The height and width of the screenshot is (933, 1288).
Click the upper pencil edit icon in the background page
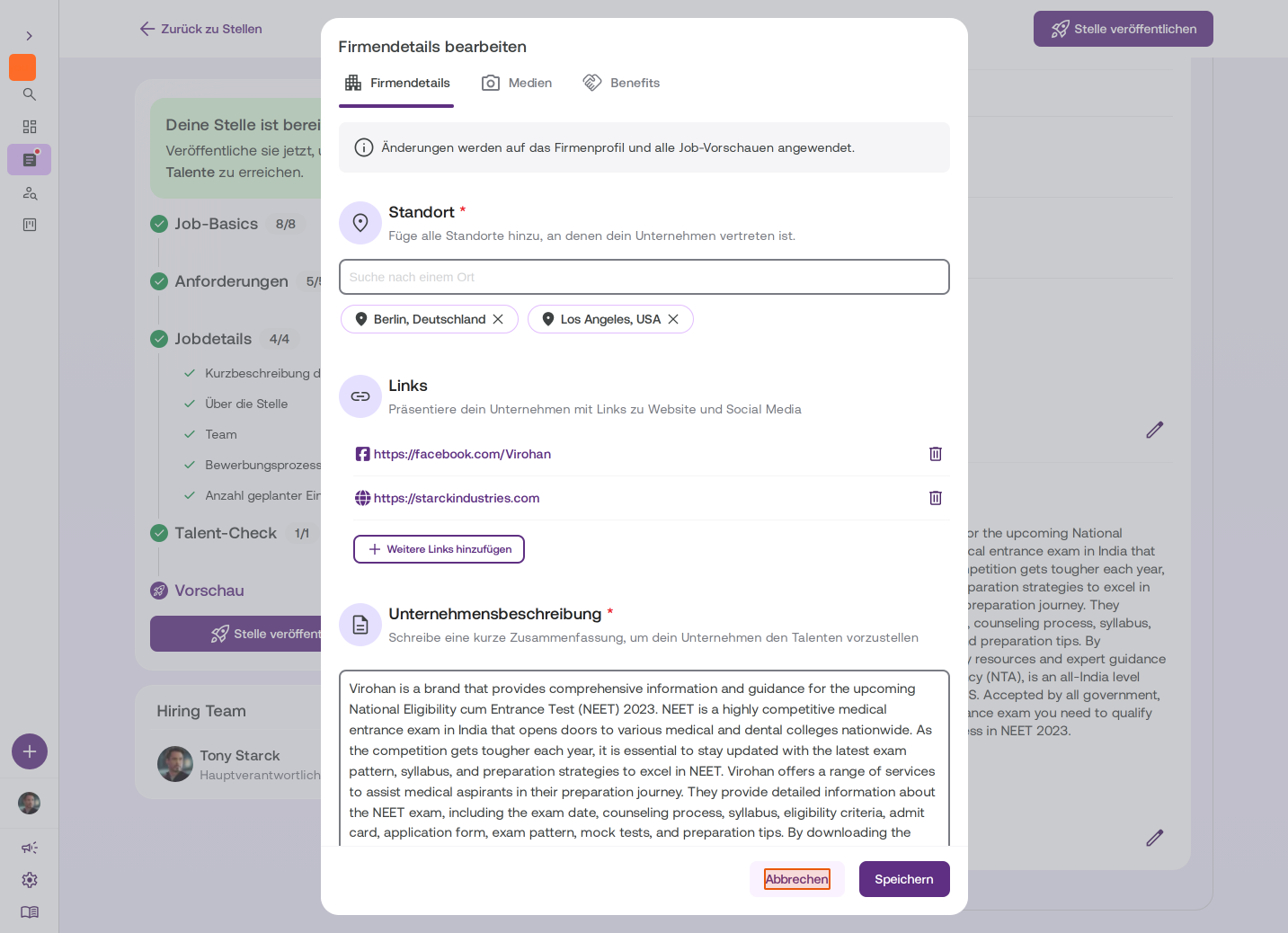click(1155, 430)
